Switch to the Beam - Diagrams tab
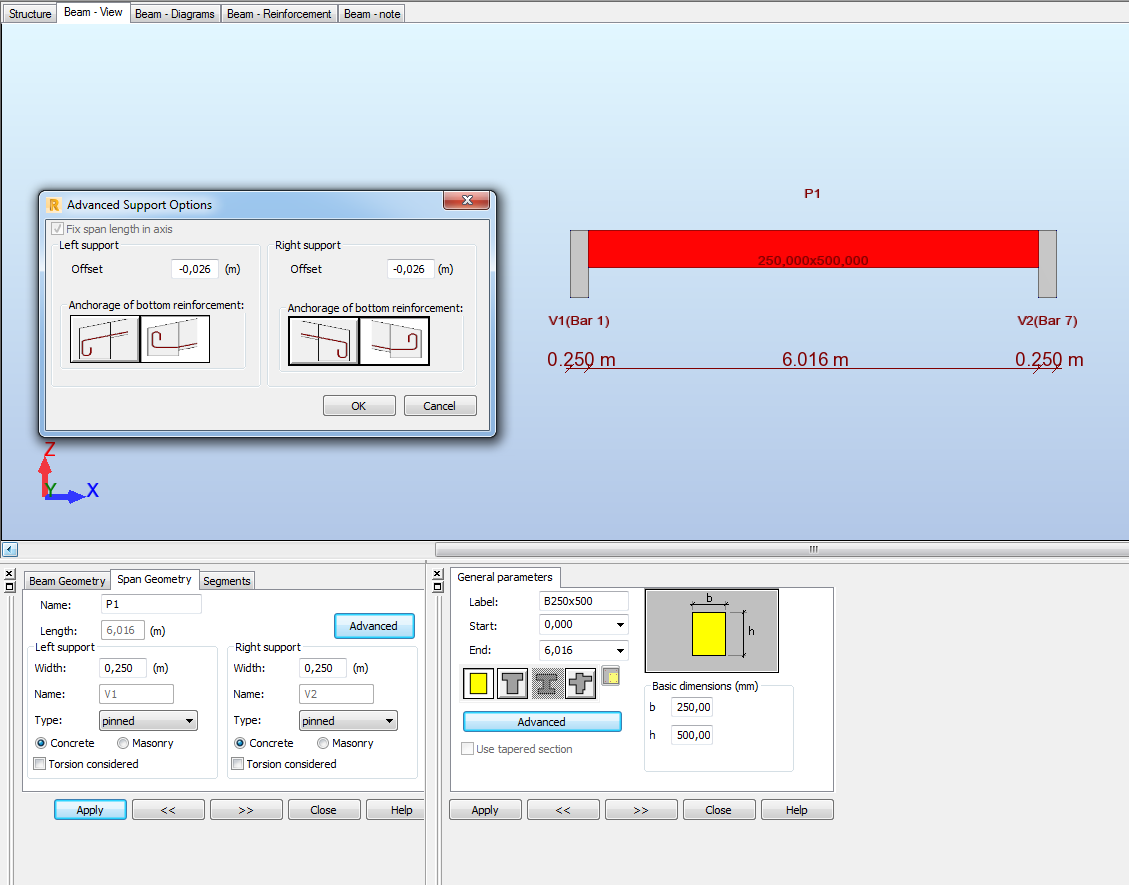 (174, 13)
